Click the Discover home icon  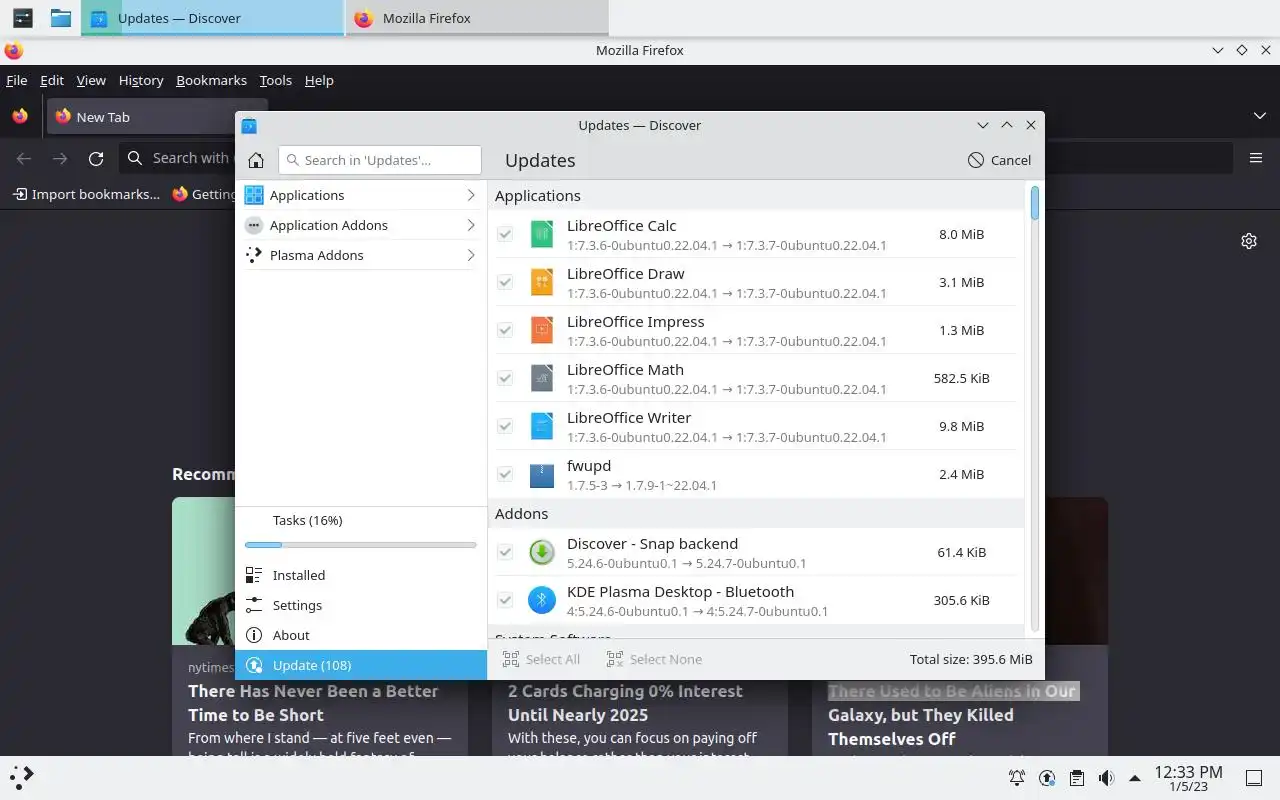click(x=256, y=160)
